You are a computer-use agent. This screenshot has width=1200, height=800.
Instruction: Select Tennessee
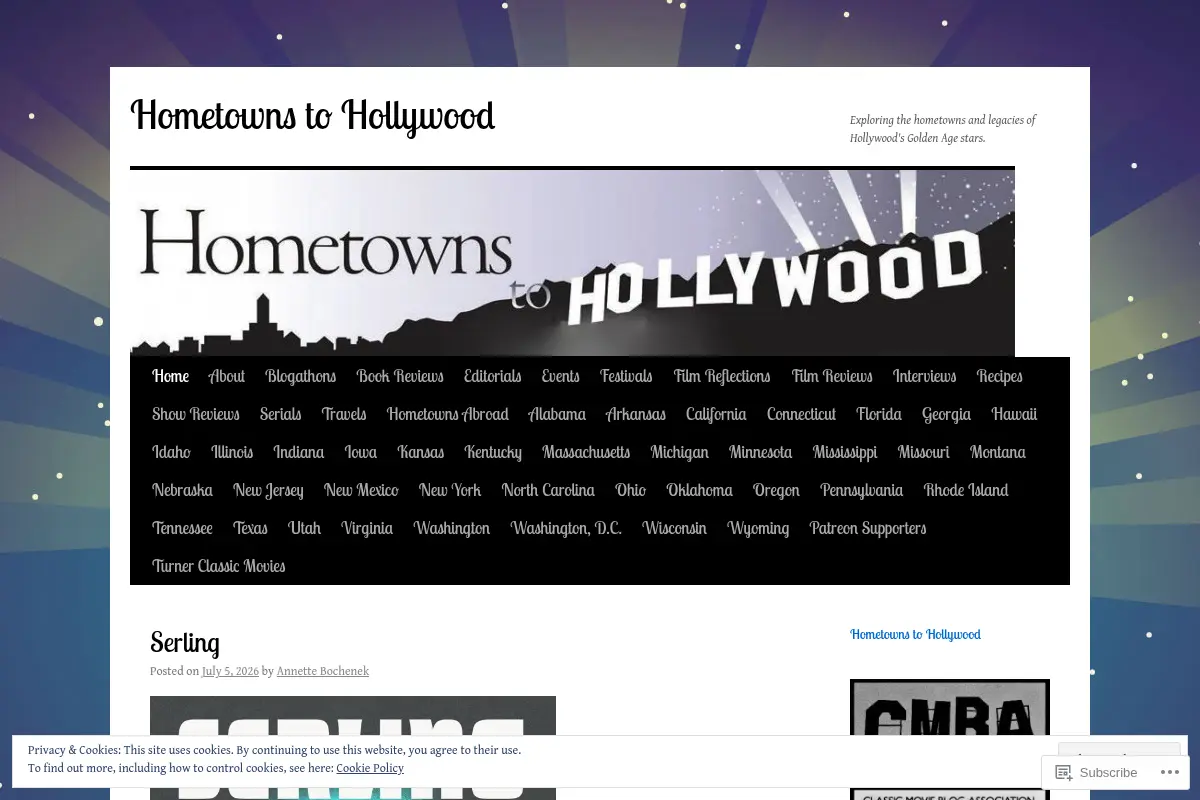click(x=182, y=528)
